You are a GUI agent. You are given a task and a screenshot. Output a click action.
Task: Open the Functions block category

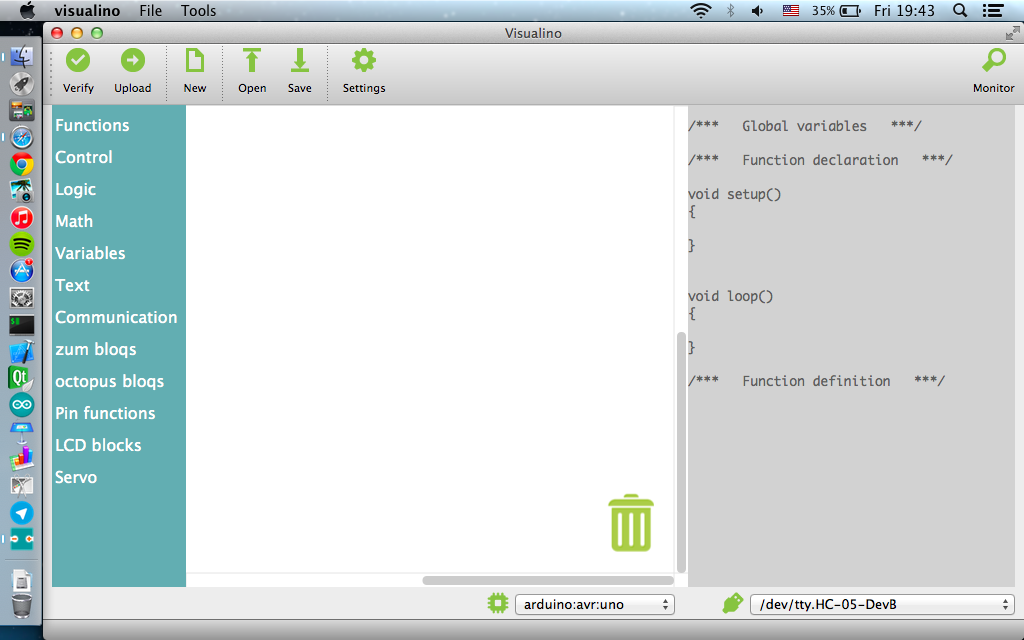coord(92,125)
